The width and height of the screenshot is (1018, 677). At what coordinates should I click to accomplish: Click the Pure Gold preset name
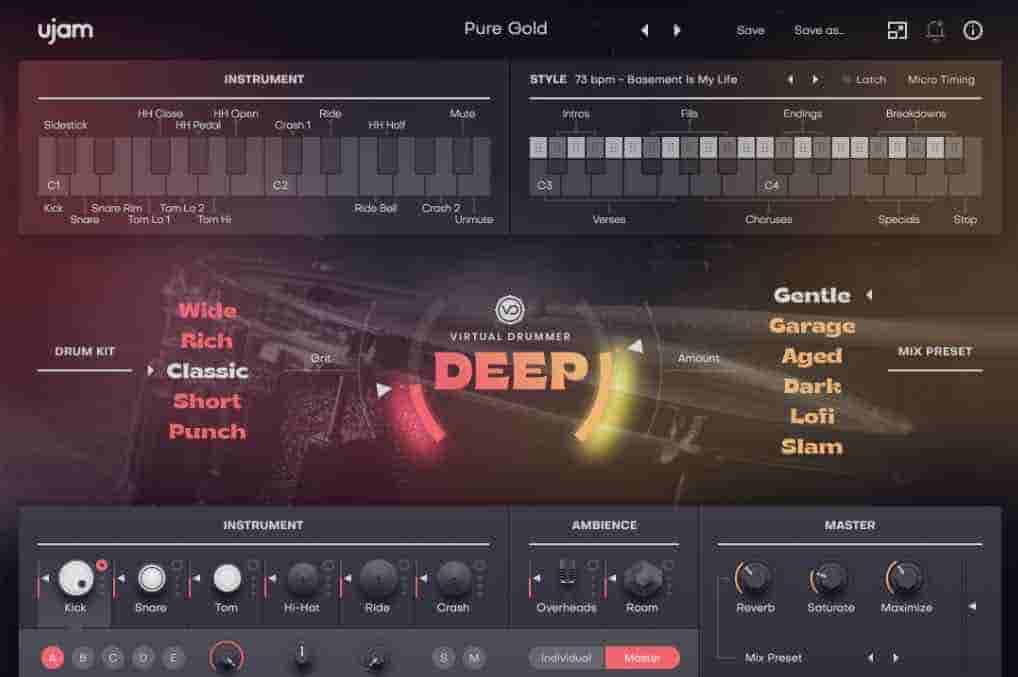point(506,29)
